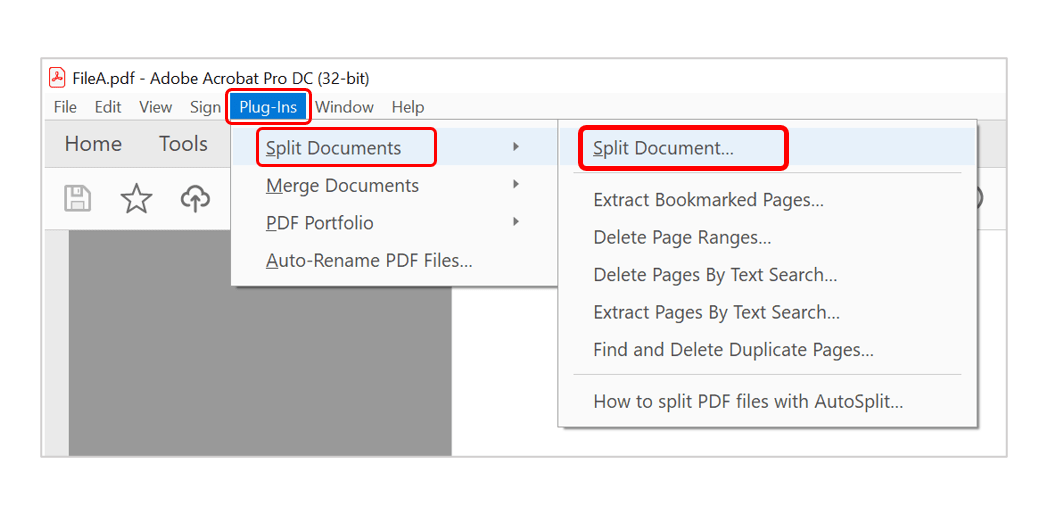Click the star bookmark icon
The image size is (1042, 508).
[136, 199]
